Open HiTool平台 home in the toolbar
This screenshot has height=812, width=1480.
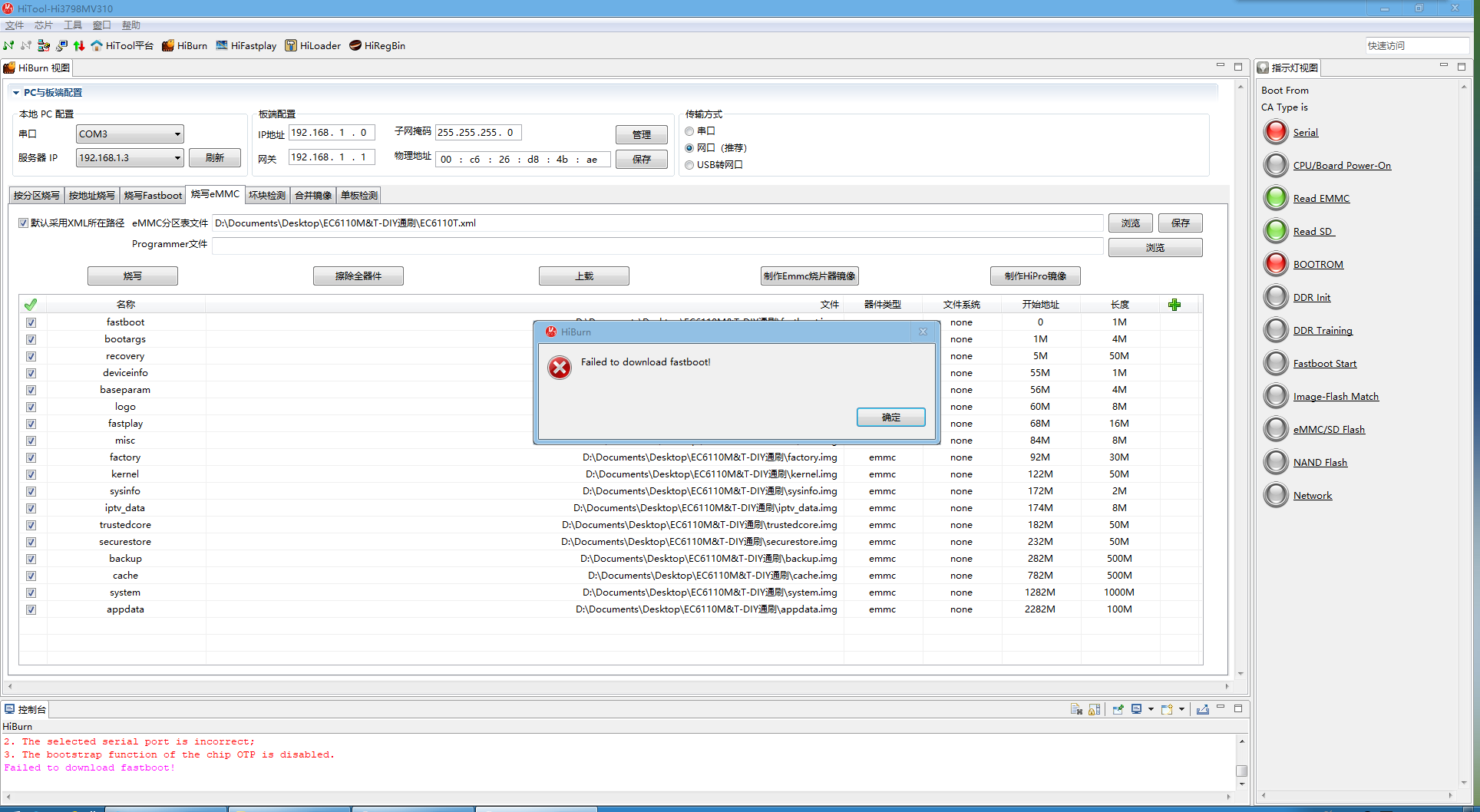[x=122, y=45]
